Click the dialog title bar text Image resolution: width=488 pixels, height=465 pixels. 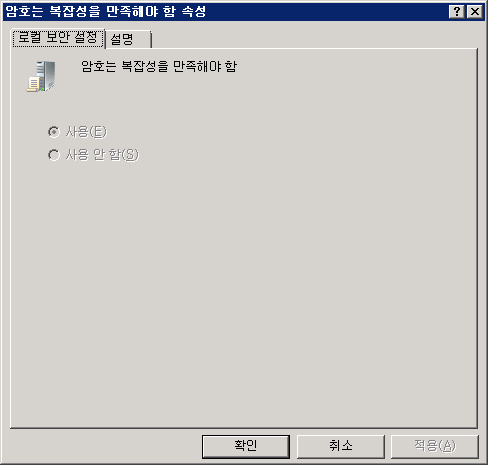click(x=106, y=12)
